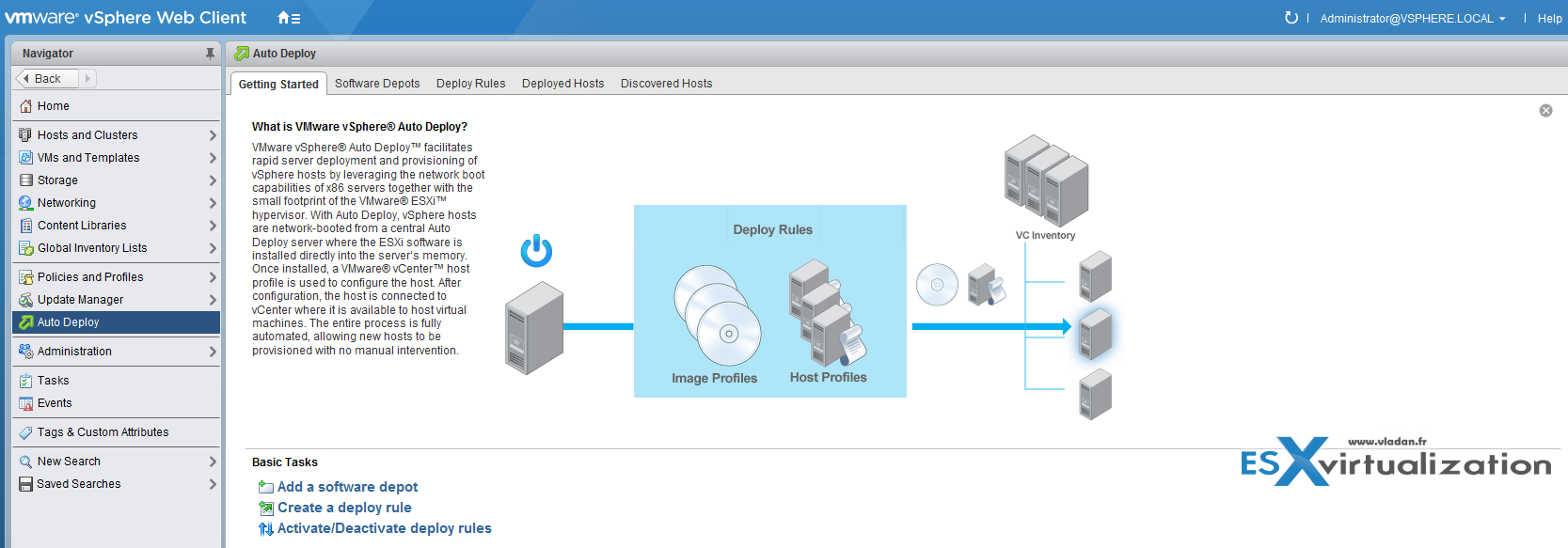Image resolution: width=1568 pixels, height=548 pixels.
Task: Click the Add a software depot icon
Action: coord(266,487)
